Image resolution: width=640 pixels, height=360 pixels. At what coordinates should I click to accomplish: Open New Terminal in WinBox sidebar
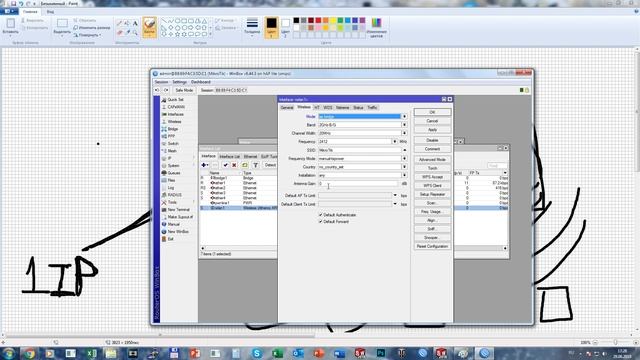point(178,210)
